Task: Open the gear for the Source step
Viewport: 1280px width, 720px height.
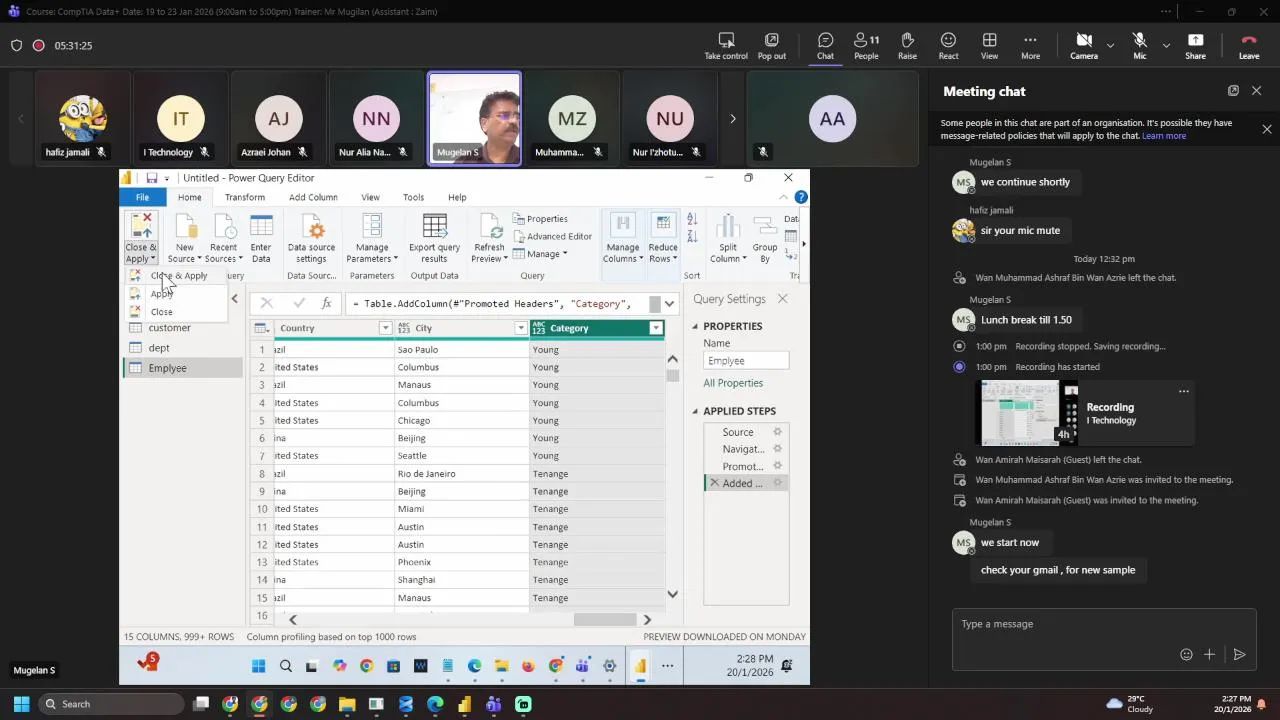Action: (777, 432)
